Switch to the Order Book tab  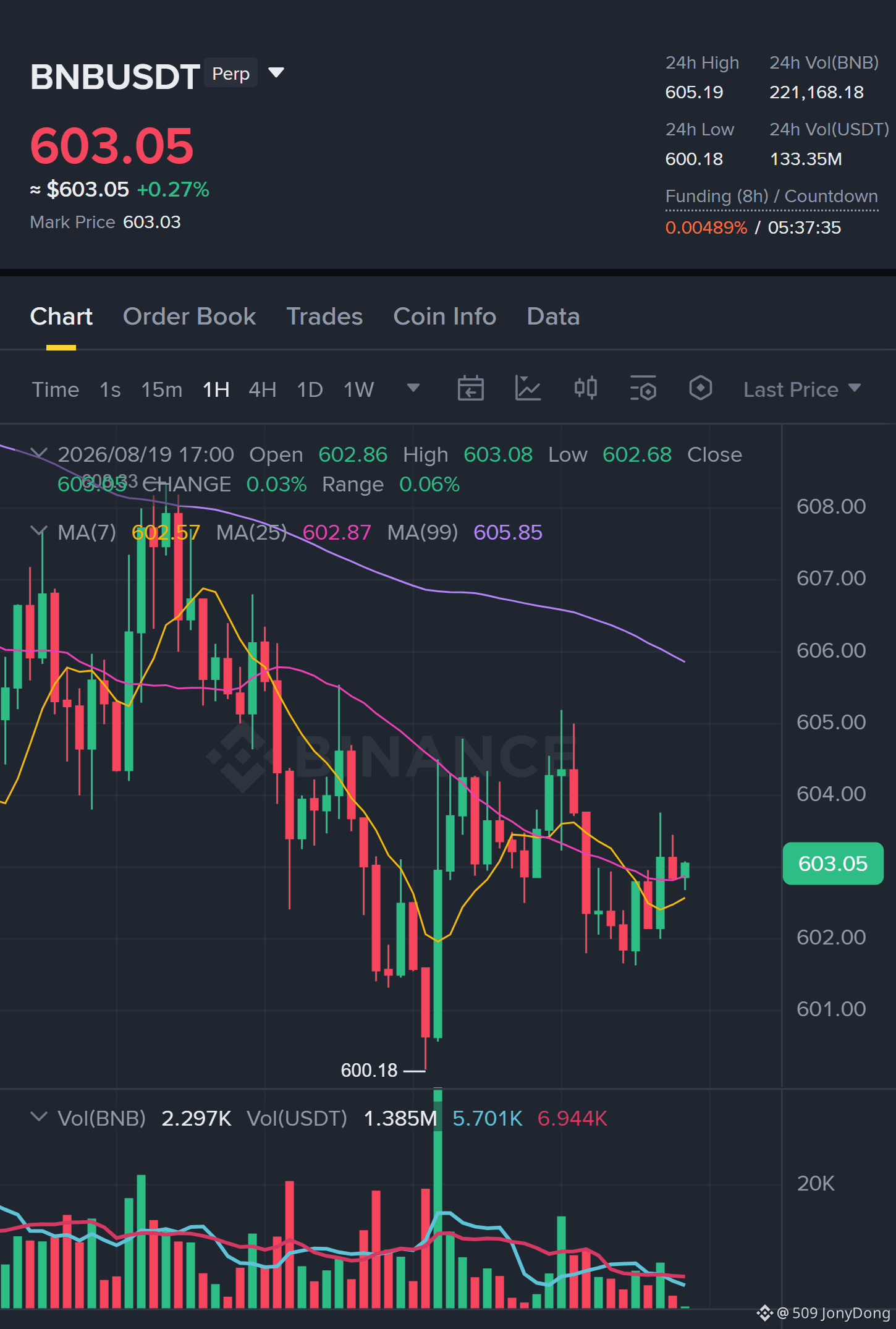pyautogui.click(x=189, y=316)
